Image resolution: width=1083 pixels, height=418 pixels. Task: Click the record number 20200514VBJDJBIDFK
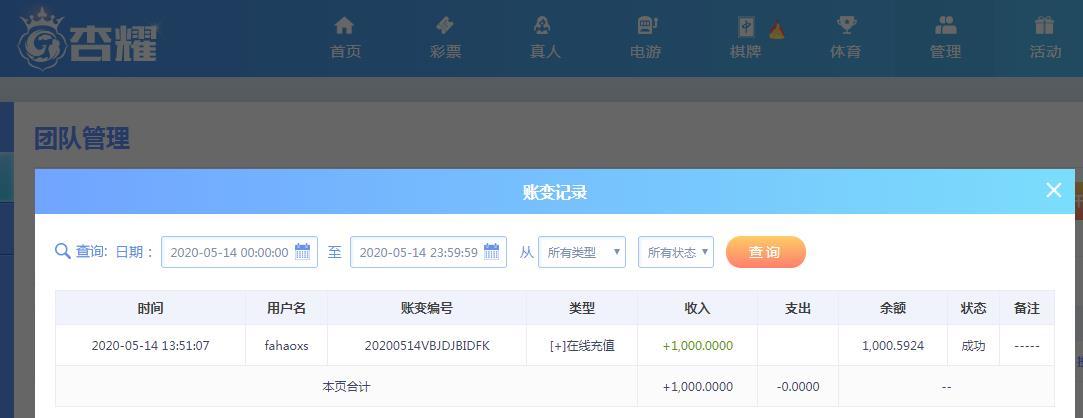point(427,345)
